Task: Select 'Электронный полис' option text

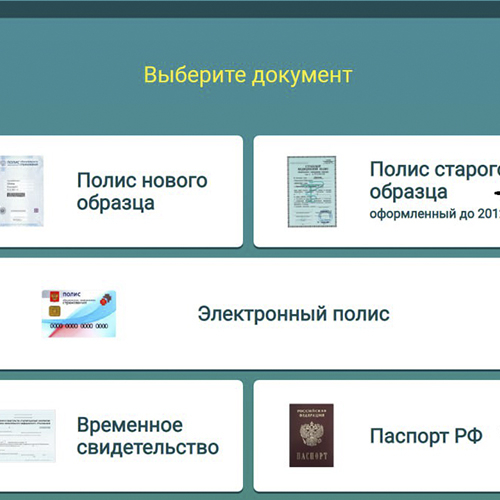Action: pos(293,314)
